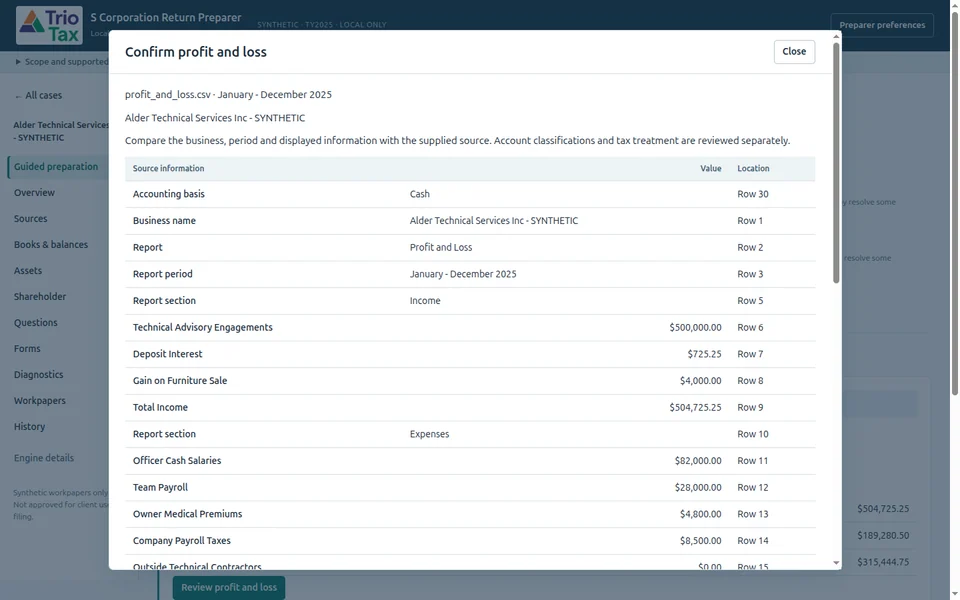Screen dimensions: 960x600
Task: Click the dialog's vertical scrollbar thumb
Action: coord(836,163)
